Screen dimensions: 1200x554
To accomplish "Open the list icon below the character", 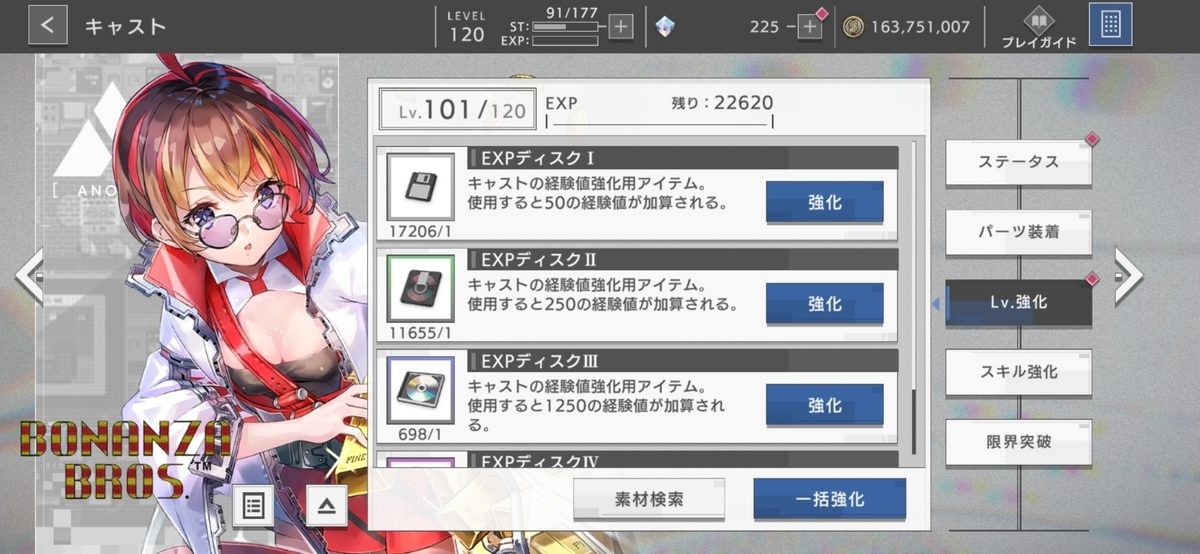I will click(253, 505).
